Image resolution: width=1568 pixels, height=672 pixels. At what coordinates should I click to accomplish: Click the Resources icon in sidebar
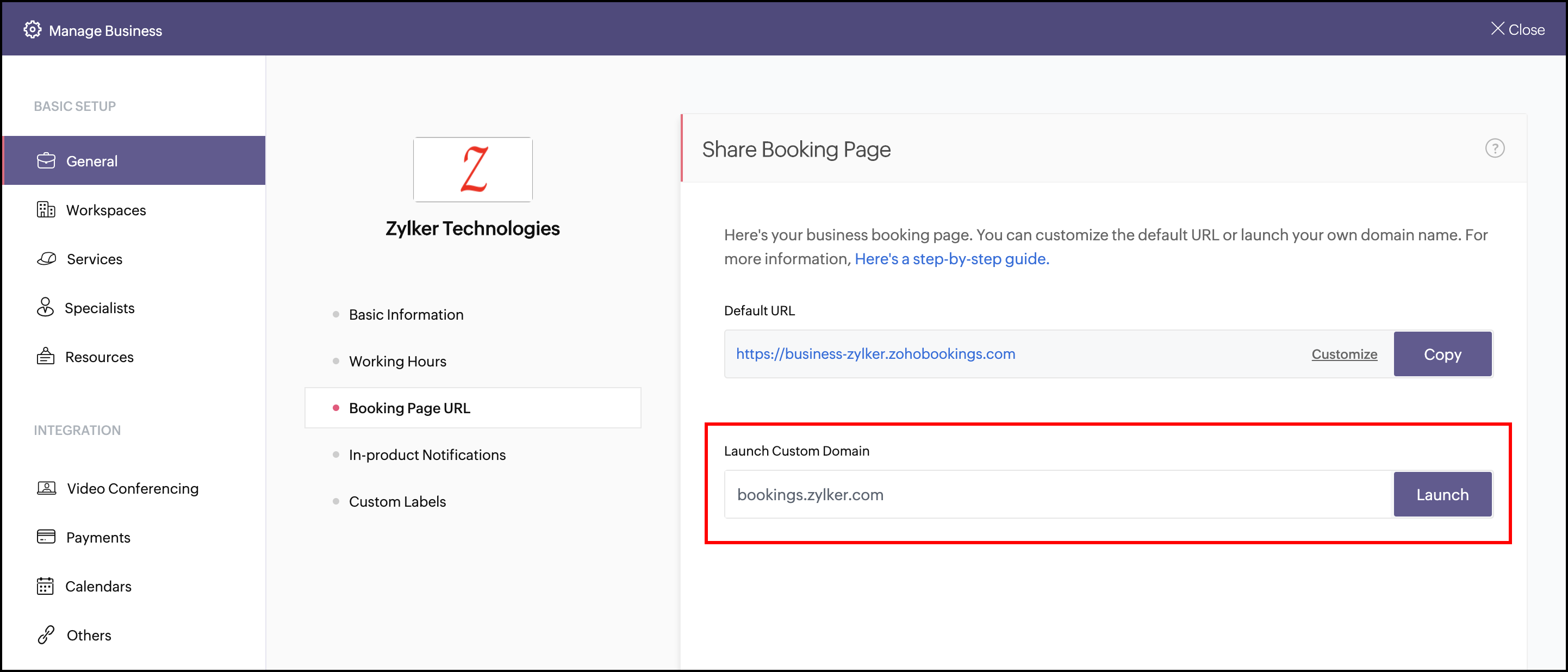[46, 357]
